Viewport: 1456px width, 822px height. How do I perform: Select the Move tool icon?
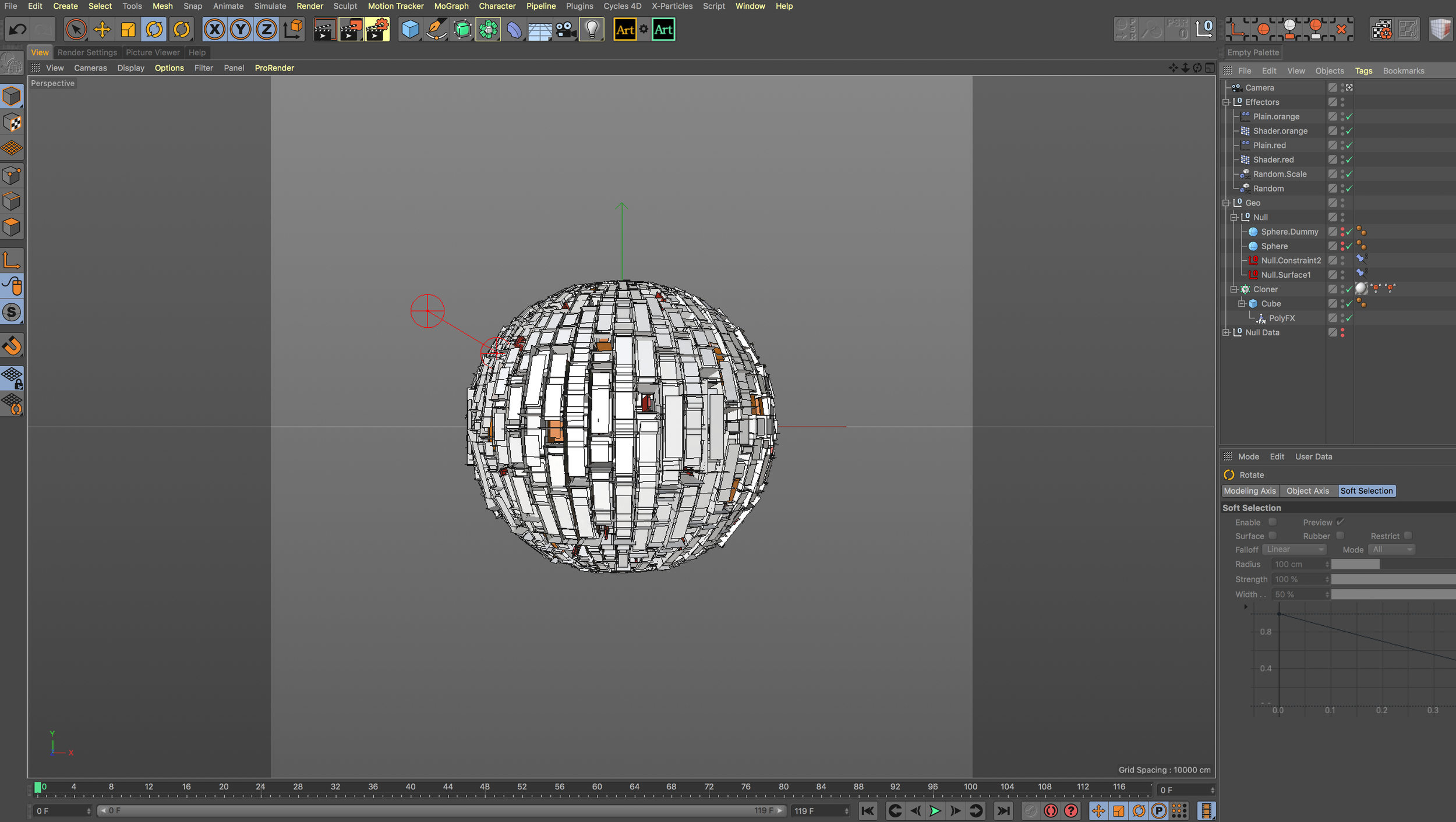(x=102, y=30)
